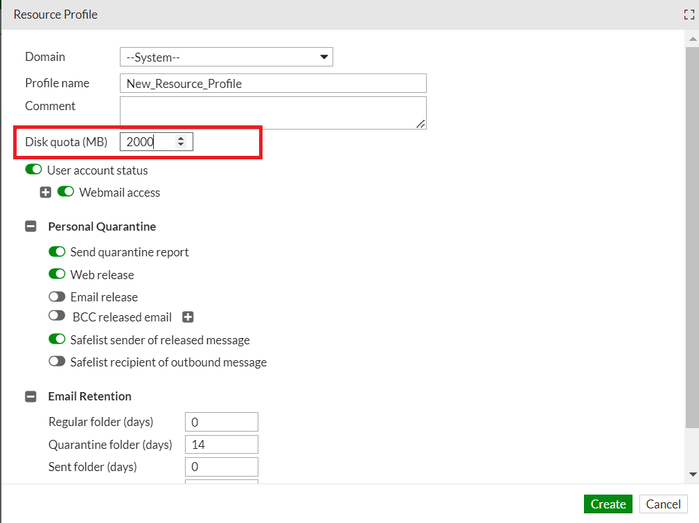
Task: Click the maximize dialog icon
Action: click(687, 15)
